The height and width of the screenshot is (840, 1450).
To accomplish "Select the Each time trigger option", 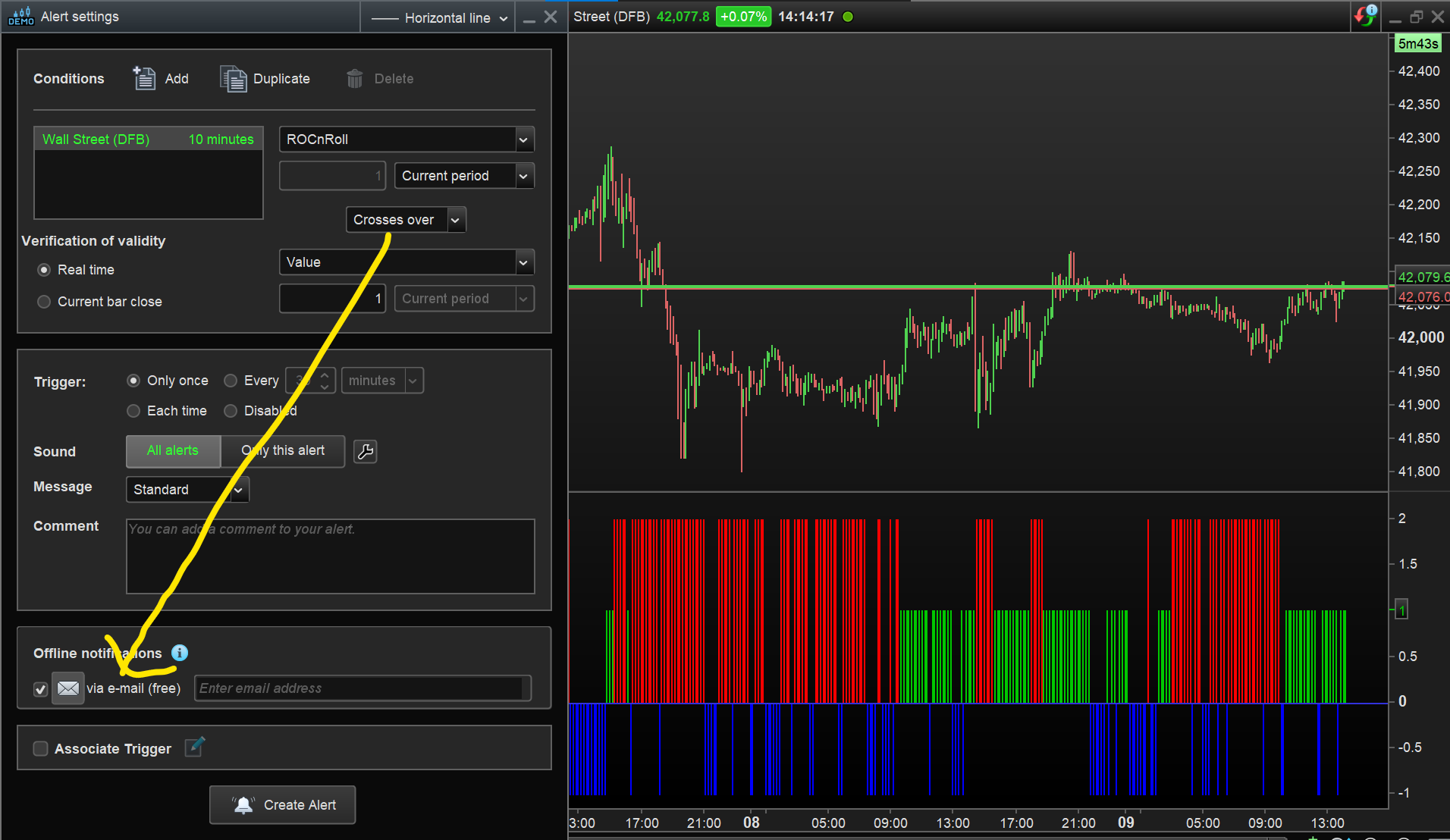I will click(133, 411).
